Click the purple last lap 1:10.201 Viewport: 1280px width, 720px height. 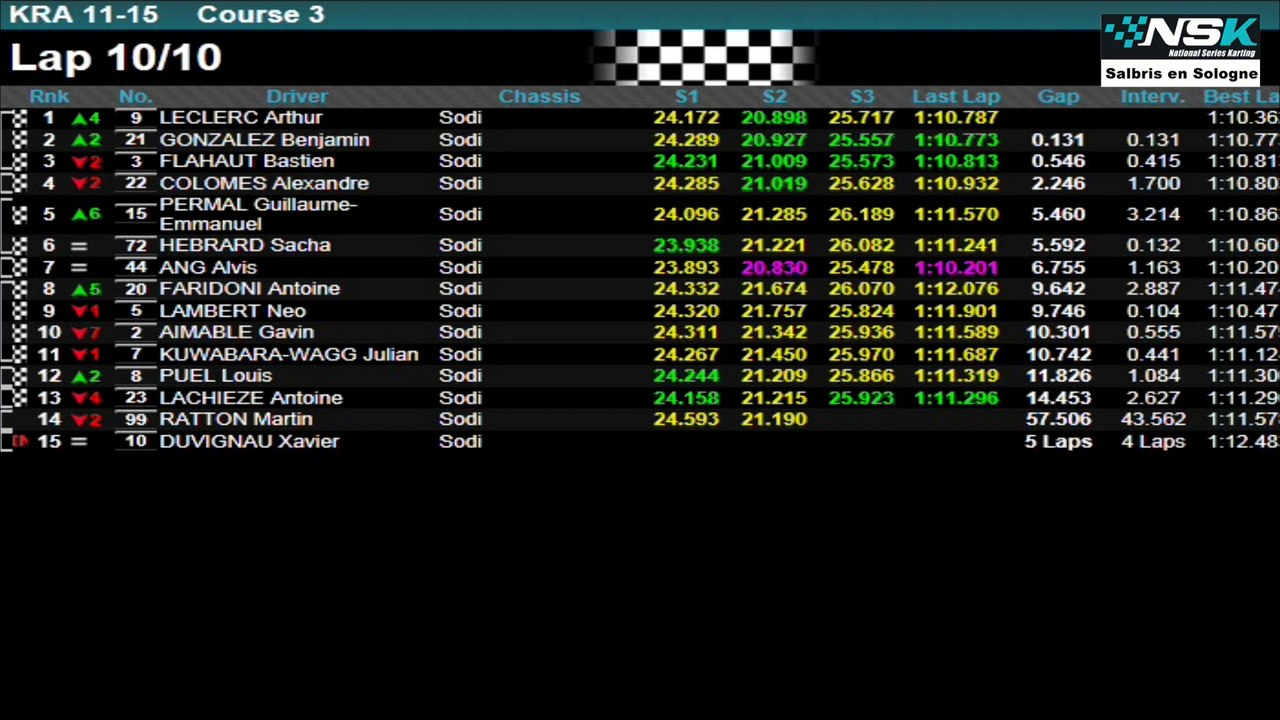[x=956, y=268]
